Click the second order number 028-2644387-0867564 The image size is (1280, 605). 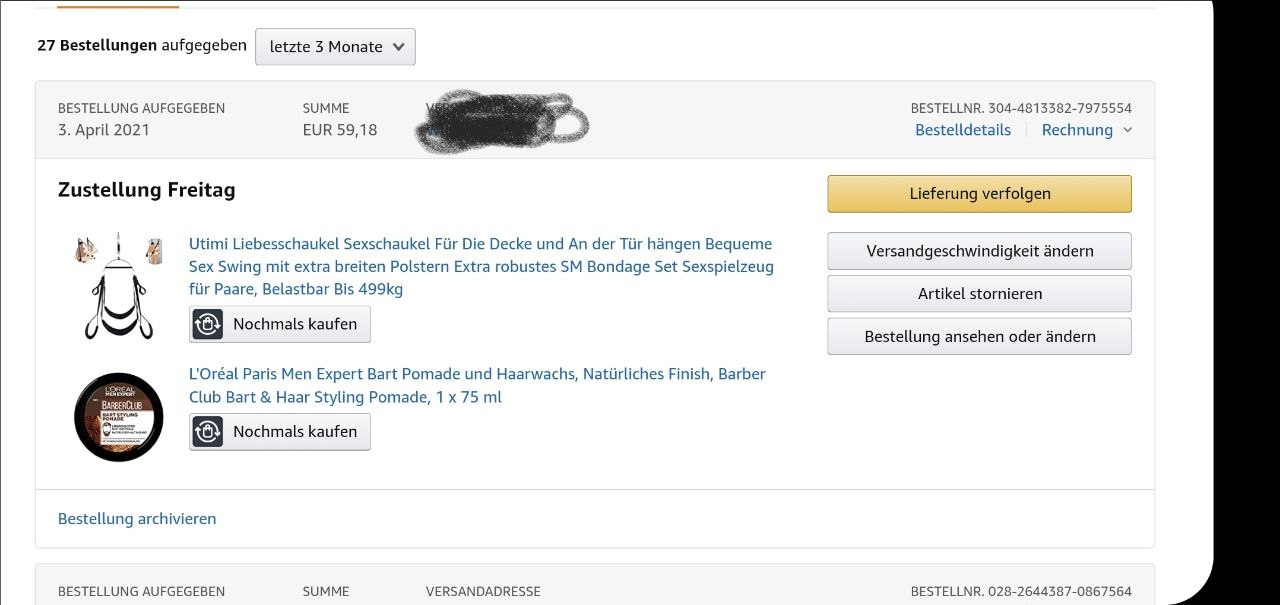(x=1059, y=591)
